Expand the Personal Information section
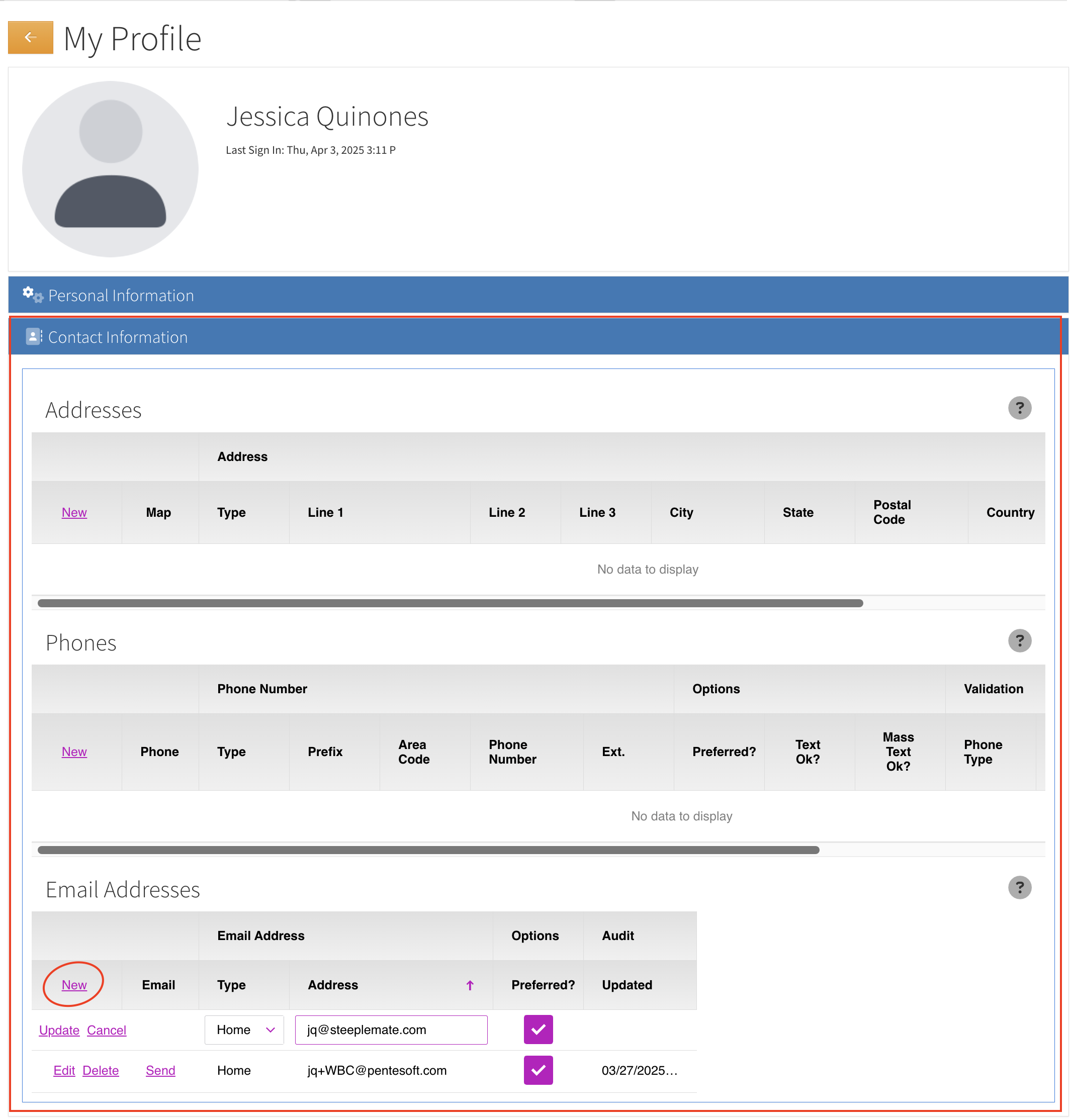This screenshot has height=1120, width=1071. tap(539, 295)
